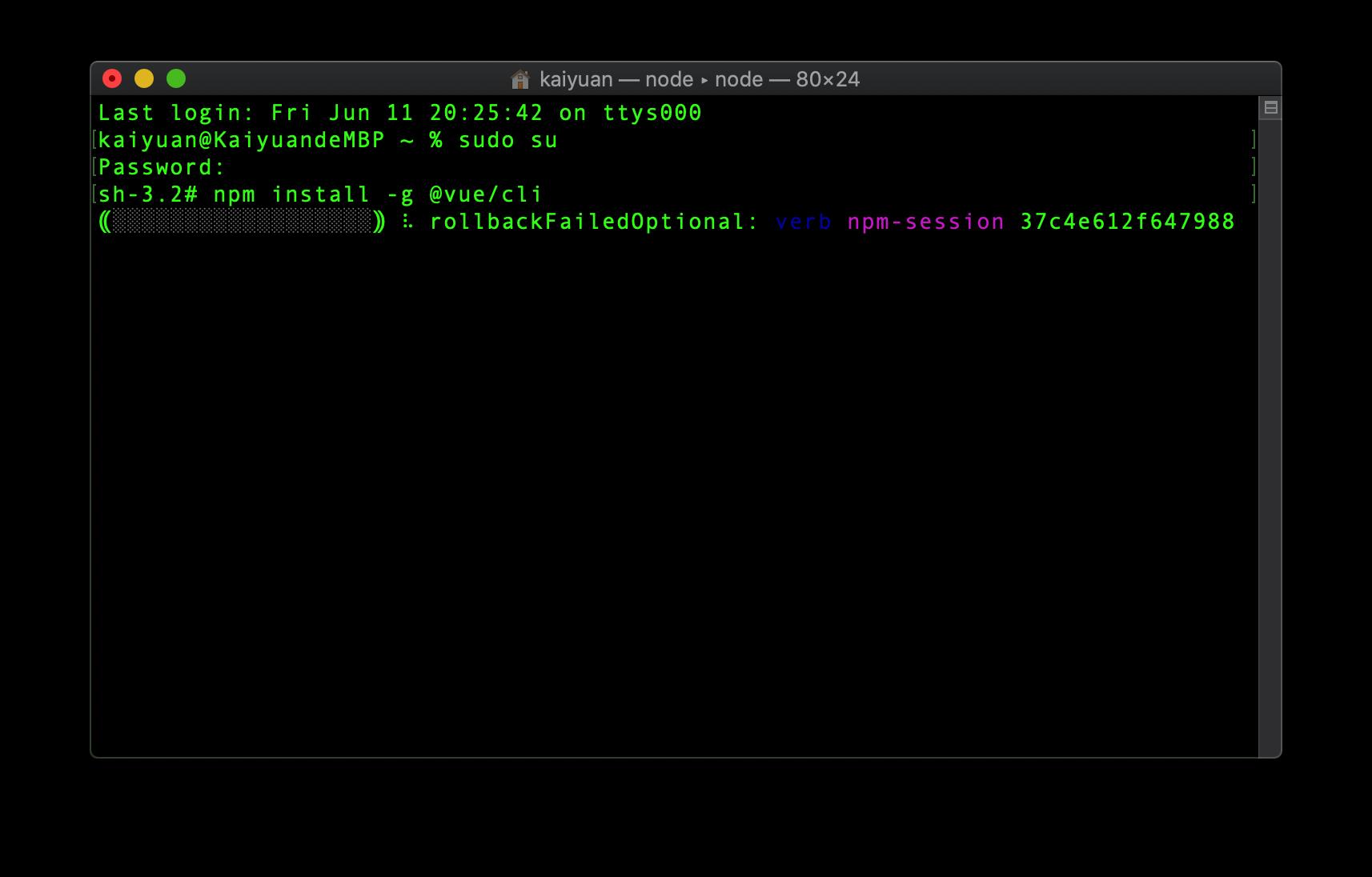This screenshot has width=1372, height=877.
Task: Click the home folder icon in the title bar
Action: (520, 79)
